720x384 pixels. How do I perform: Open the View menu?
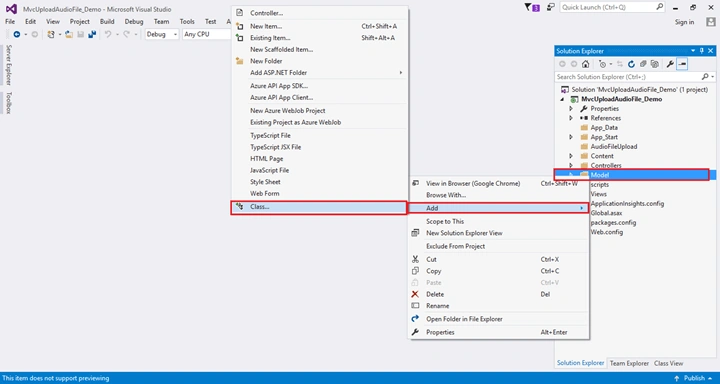click(53, 22)
